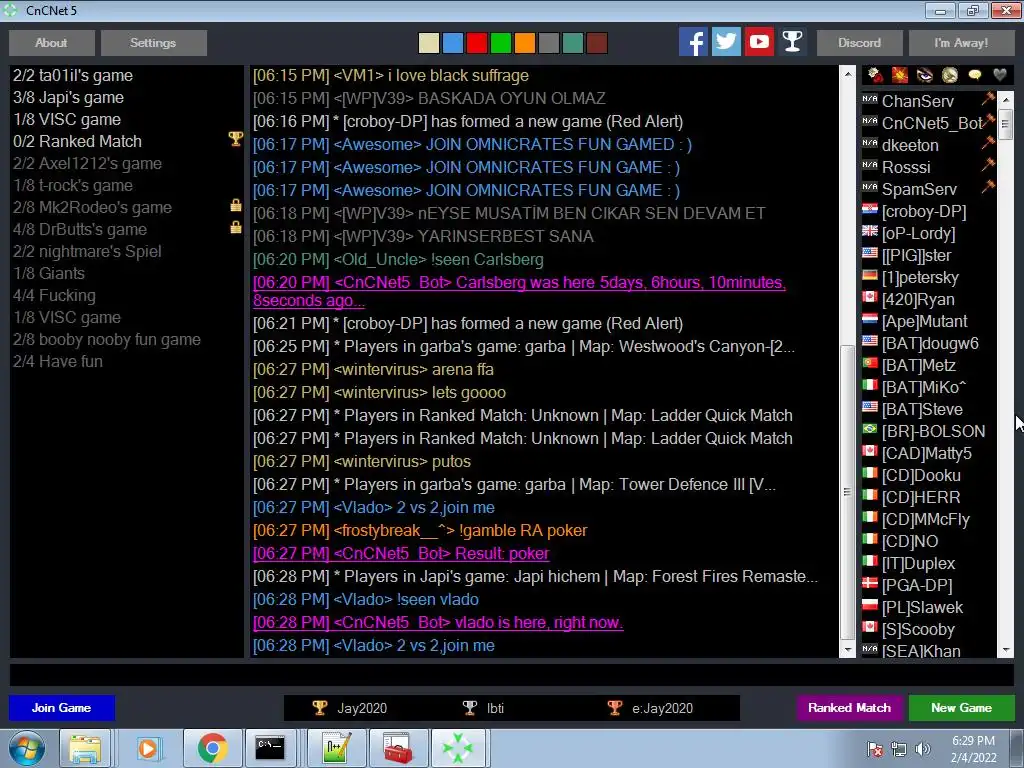Image resolution: width=1024 pixels, height=768 pixels.
Task: Pick the blue chat color swatch
Action: coord(453,43)
